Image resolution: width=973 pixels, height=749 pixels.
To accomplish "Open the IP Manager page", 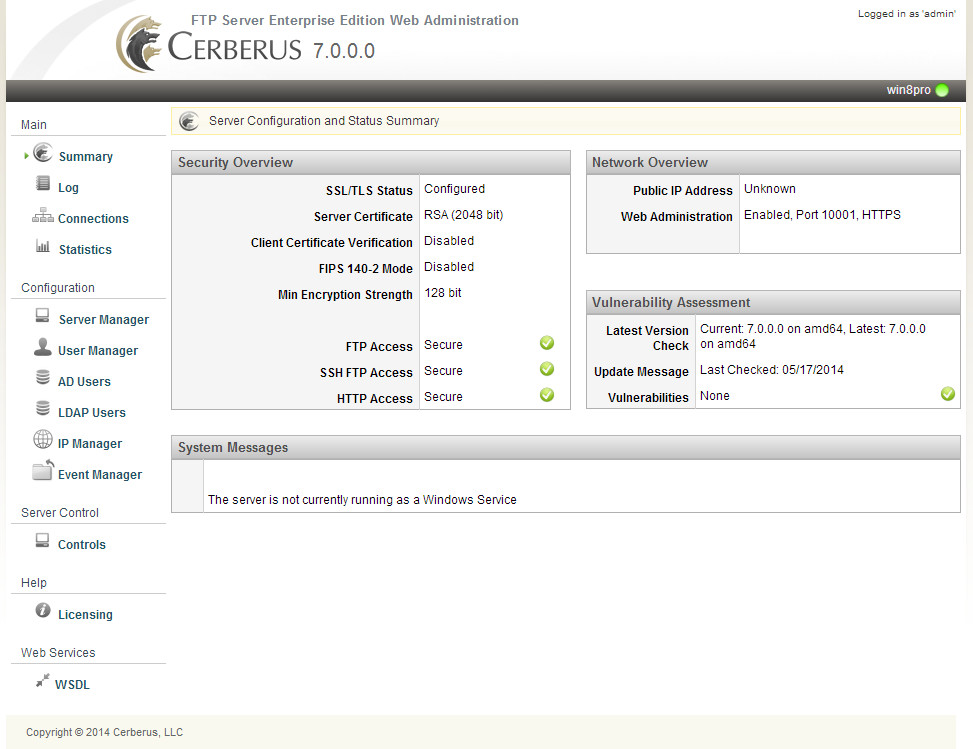I will point(90,444).
